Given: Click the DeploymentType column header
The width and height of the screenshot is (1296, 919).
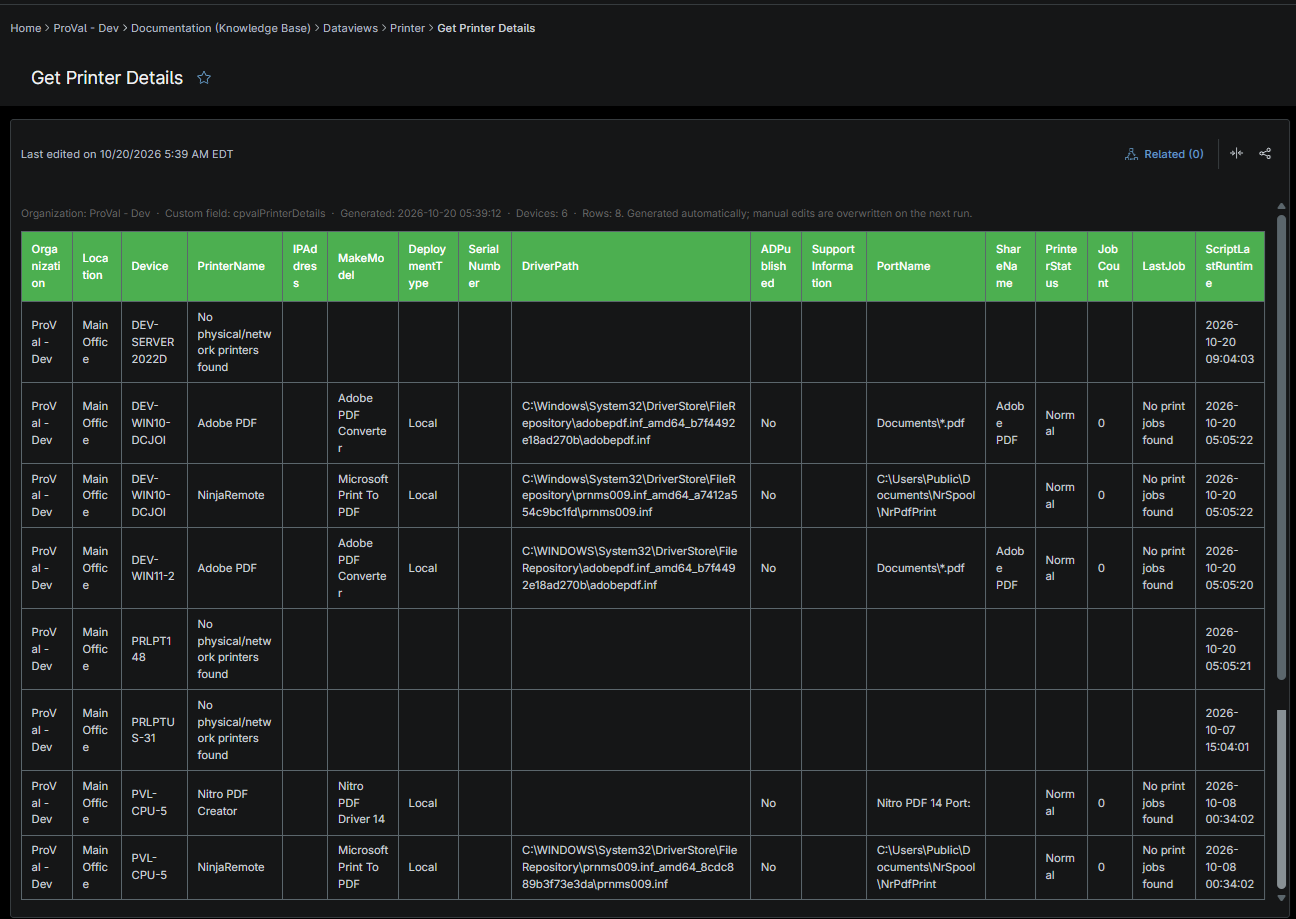Looking at the screenshot, I should pos(428,266).
